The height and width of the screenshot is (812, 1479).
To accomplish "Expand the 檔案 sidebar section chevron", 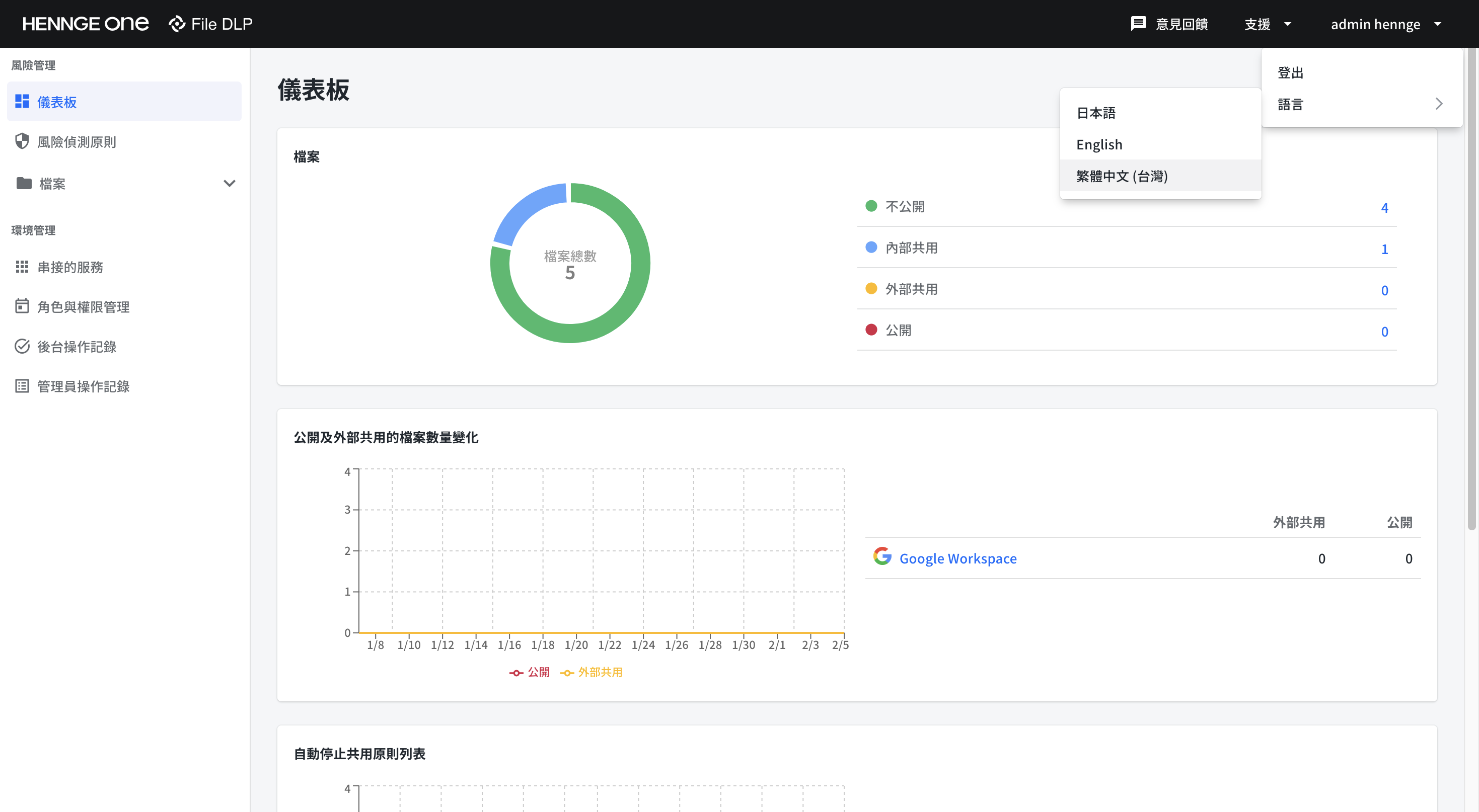I will pyautogui.click(x=229, y=183).
